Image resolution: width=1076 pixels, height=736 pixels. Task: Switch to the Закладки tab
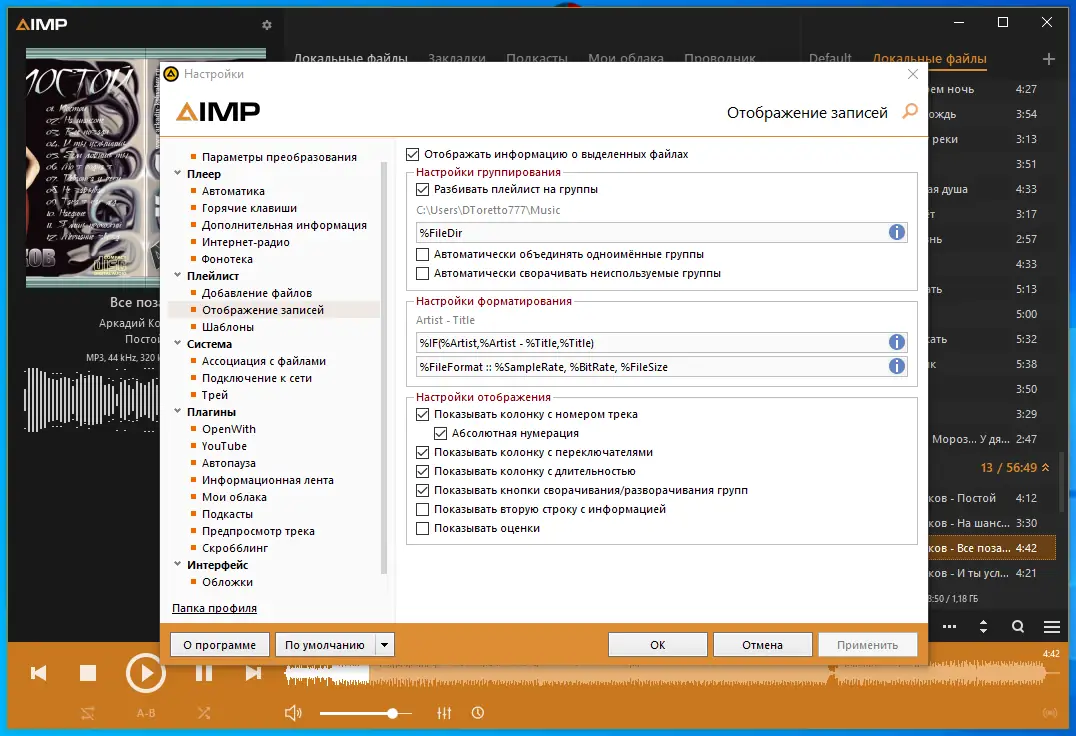456,59
